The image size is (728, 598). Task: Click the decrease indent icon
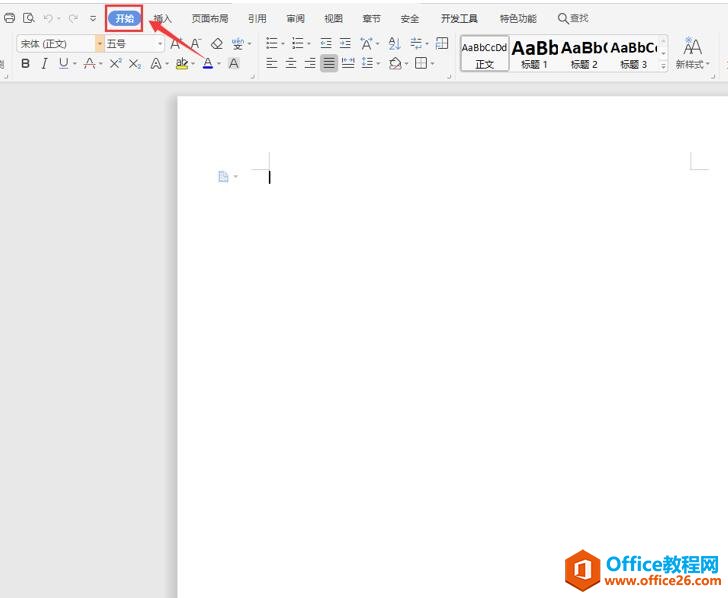(x=326, y=44)
